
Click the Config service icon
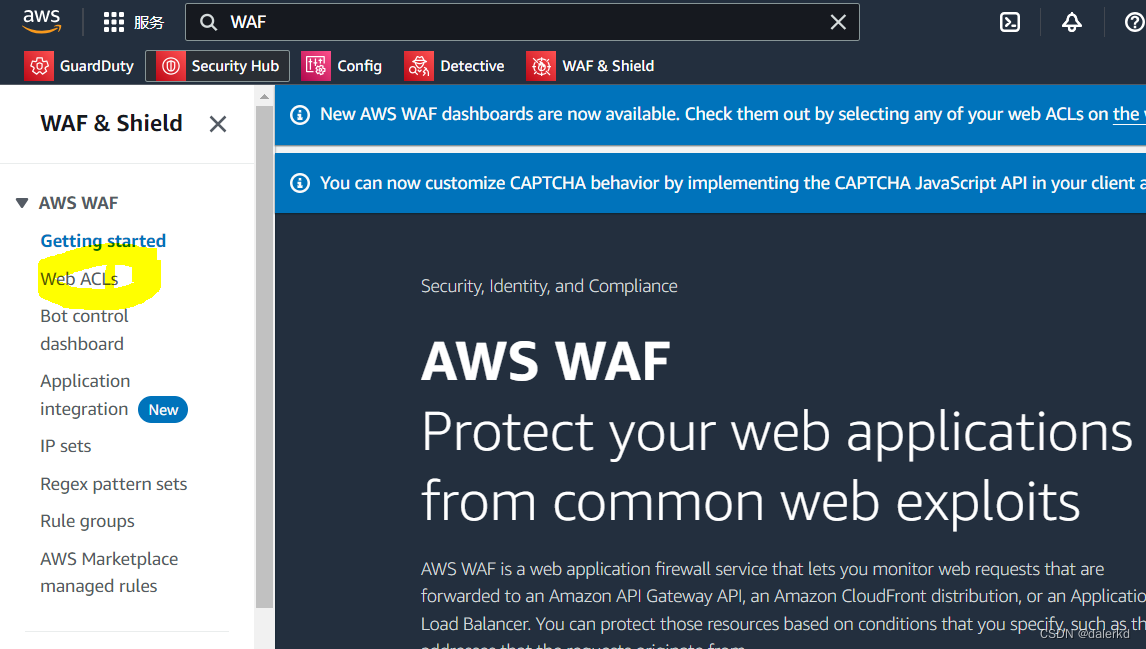pyautogui.click(x=316, y=66)
